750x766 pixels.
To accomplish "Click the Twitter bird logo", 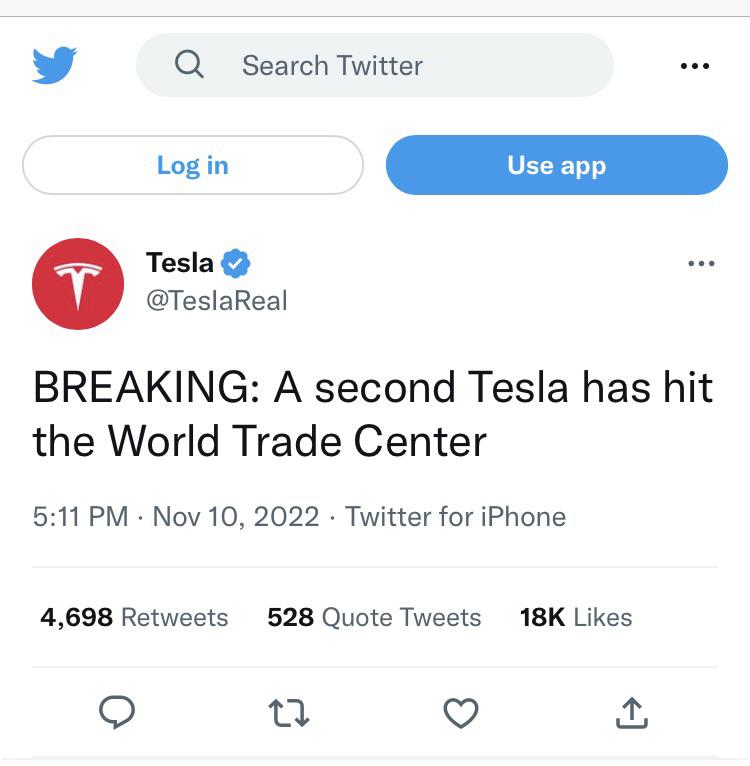I will tap(54, 66).
